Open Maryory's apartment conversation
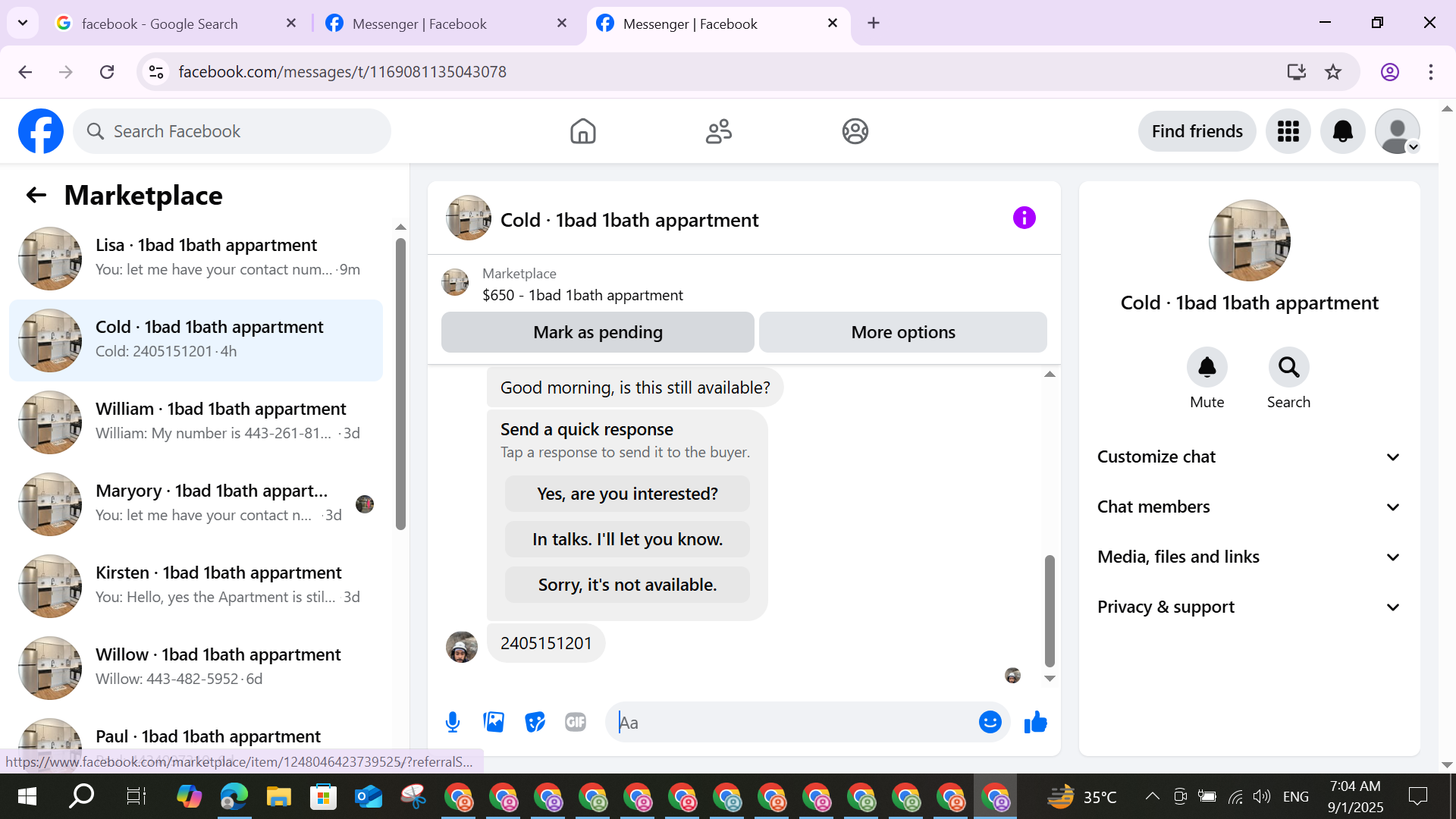The height and width of the screenshot is (819, 1456). (196, 504)
